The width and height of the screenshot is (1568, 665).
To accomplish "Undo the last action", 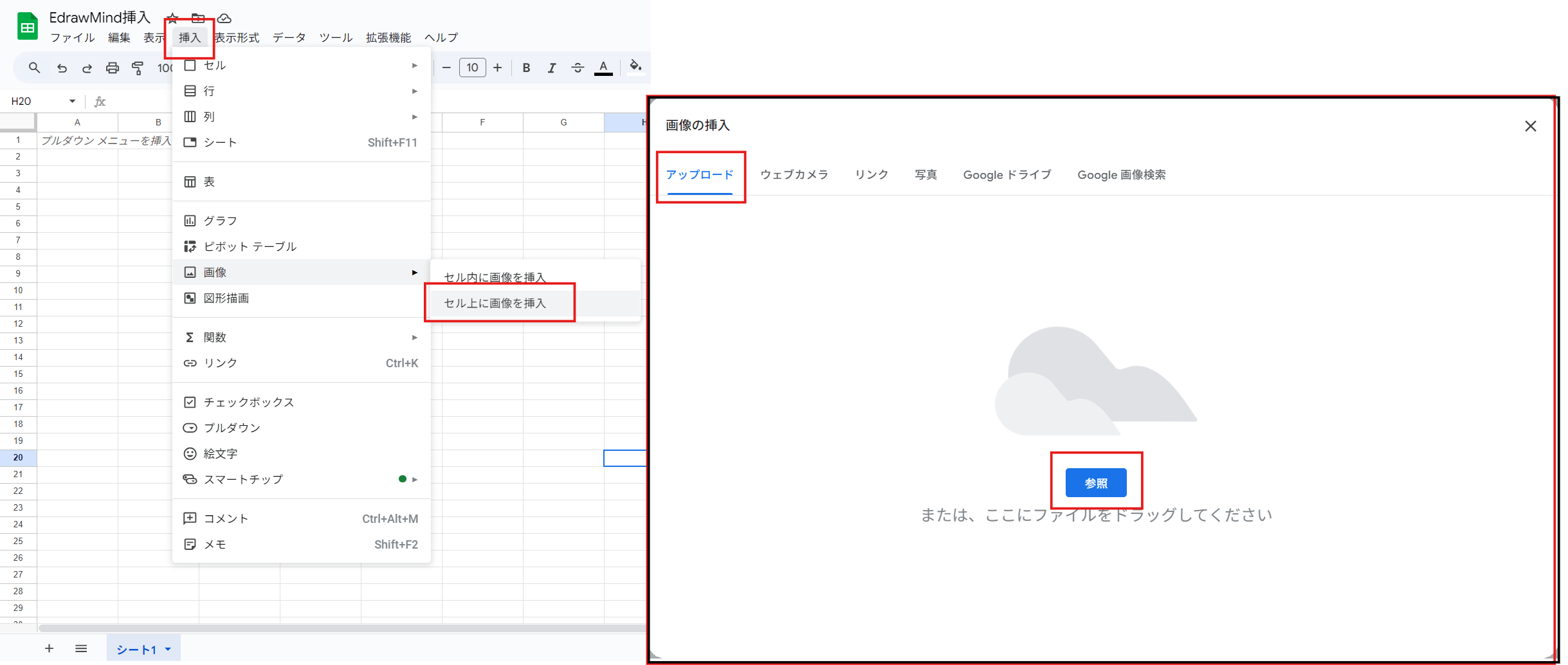I will pos(62,68).
